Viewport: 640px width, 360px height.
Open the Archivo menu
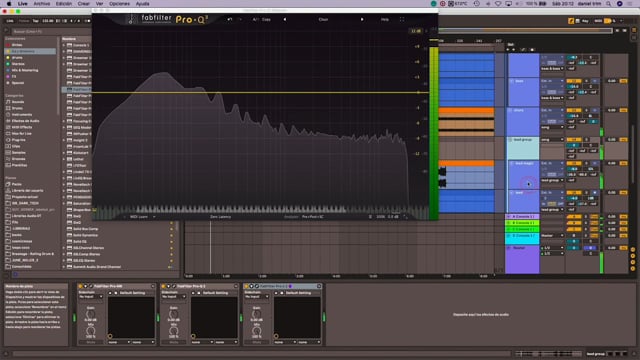coord(42,4)
